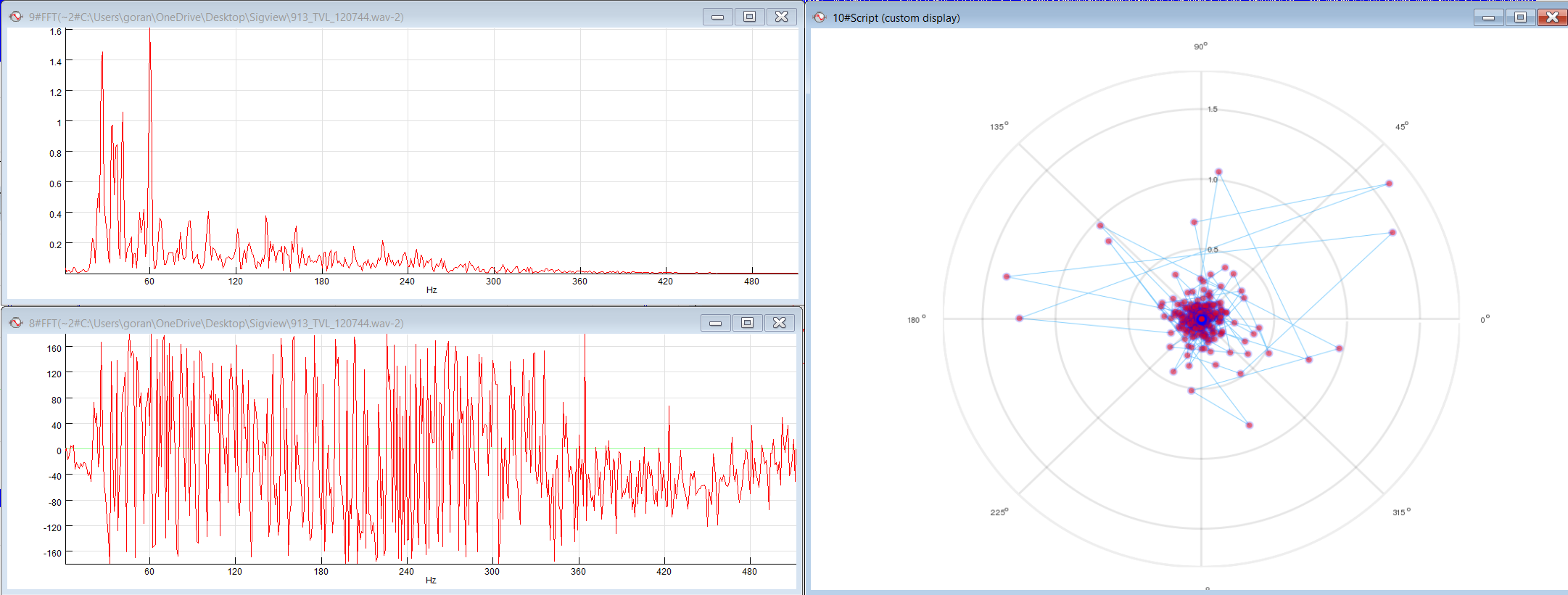Maximize the 9#FFT magnitude spectrum window
The width and height of the screenshot is (1568, 595).
click(x=749, y=17)
